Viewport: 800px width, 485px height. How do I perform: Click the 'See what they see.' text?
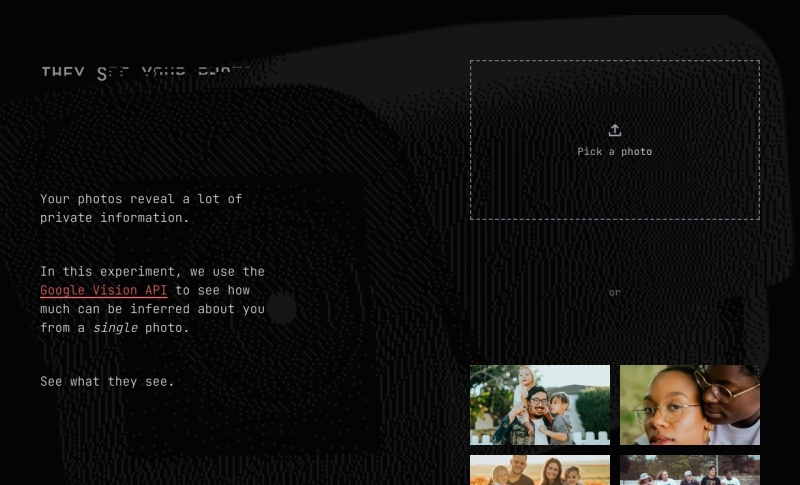click(x=107, y=381)
